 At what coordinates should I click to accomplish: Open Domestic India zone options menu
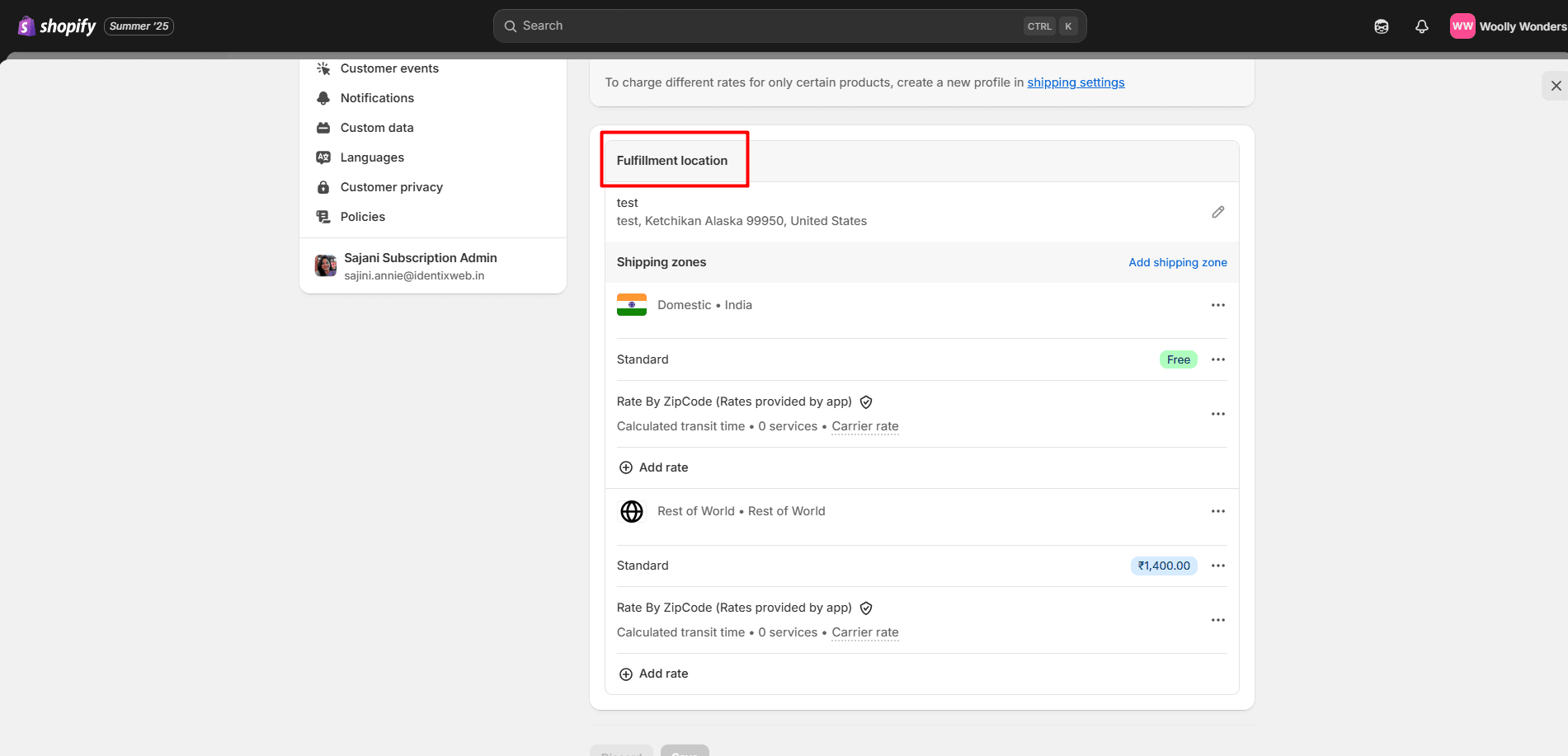click(1218, 305)
